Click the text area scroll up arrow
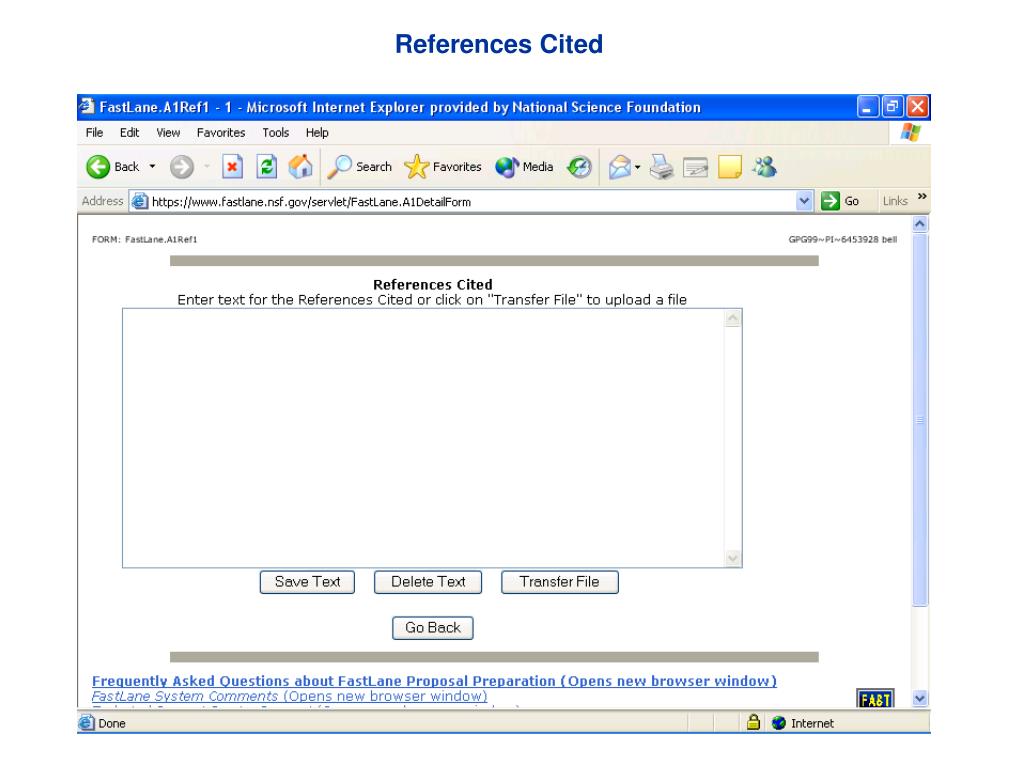The width and height of the screenshot is (1024, 768). coord(733,319)
